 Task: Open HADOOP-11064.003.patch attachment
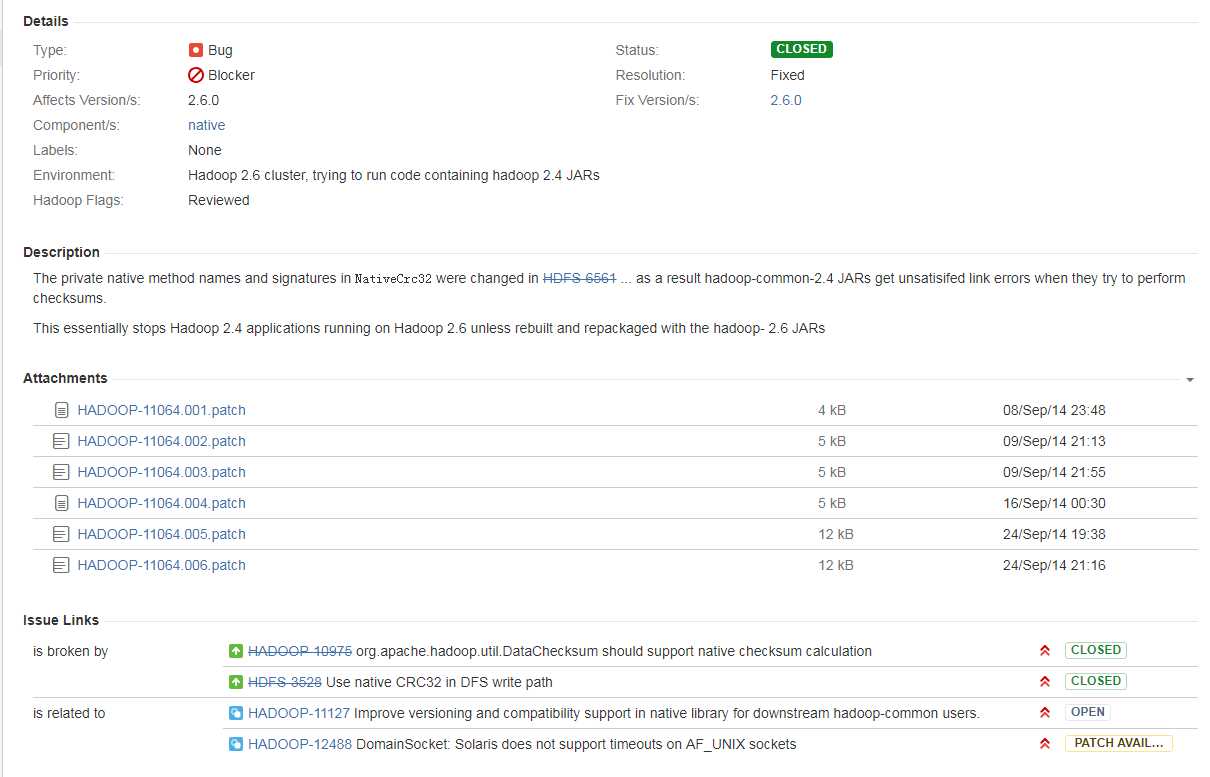click(161, 472)
